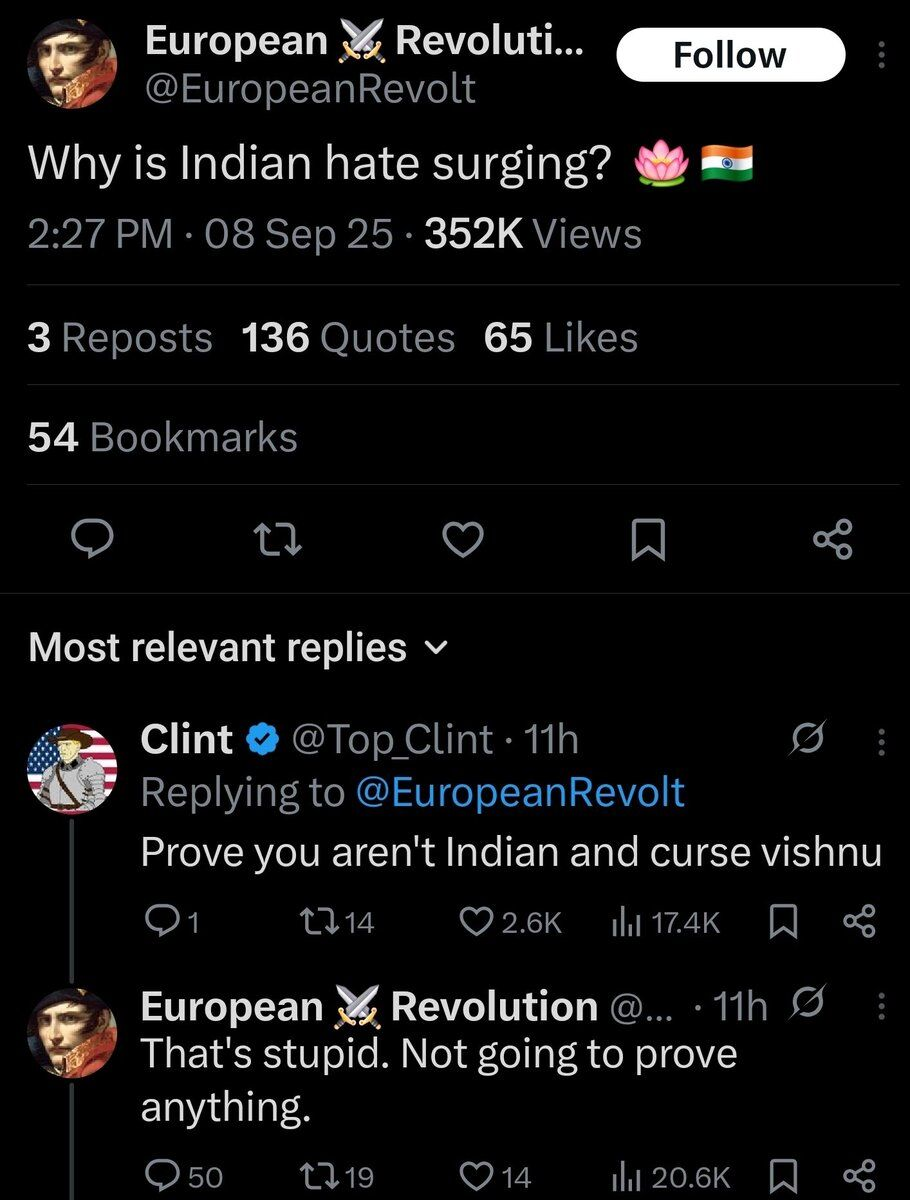This screenshot has width=910, height=1200.
Task: Share Clint's reply
Action: pos(860,921)
